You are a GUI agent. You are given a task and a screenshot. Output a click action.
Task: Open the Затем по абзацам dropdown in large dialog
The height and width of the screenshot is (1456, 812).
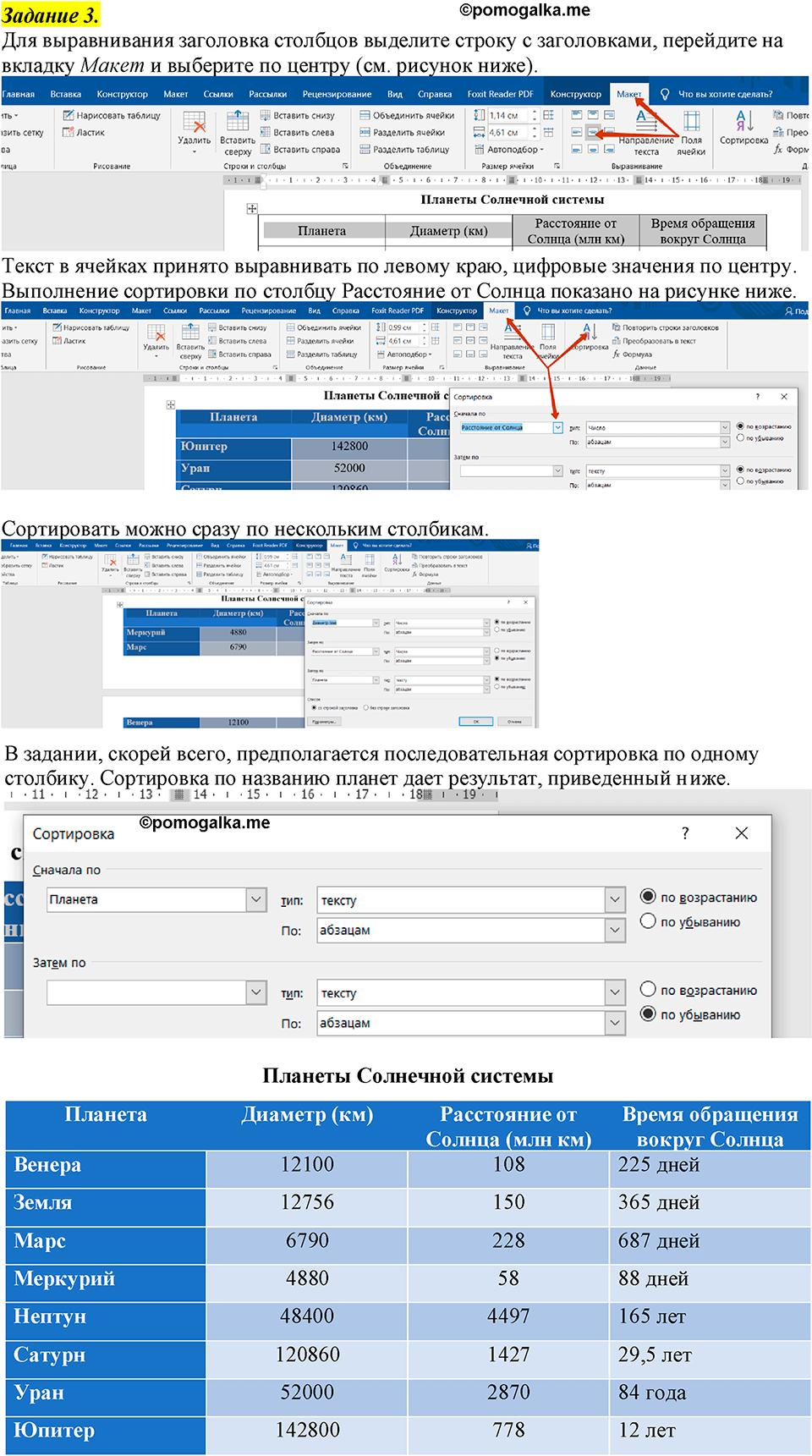[x=616, y=1023]
